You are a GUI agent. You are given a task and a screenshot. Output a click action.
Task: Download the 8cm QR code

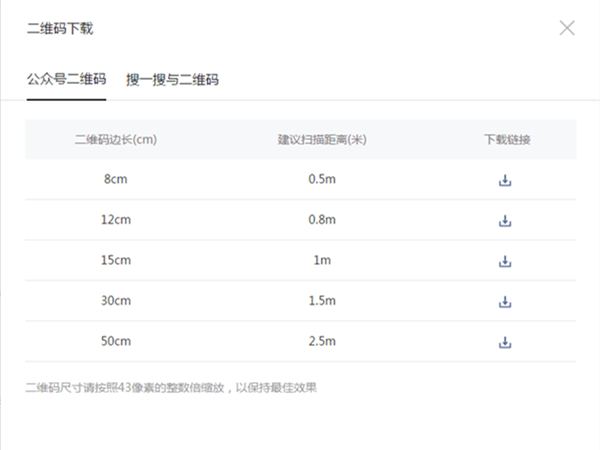505,181
